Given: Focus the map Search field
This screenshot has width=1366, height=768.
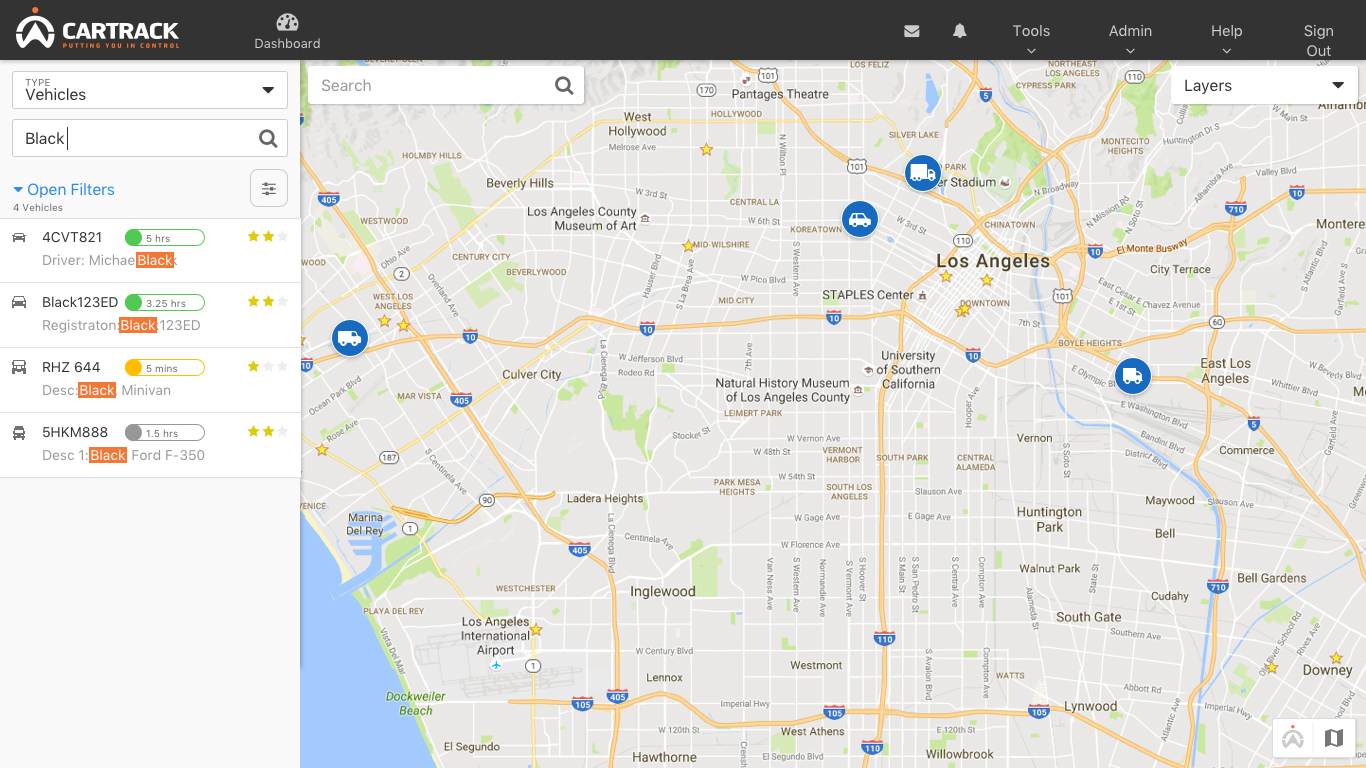Looking at the screenshot, I should coord(446,86).
